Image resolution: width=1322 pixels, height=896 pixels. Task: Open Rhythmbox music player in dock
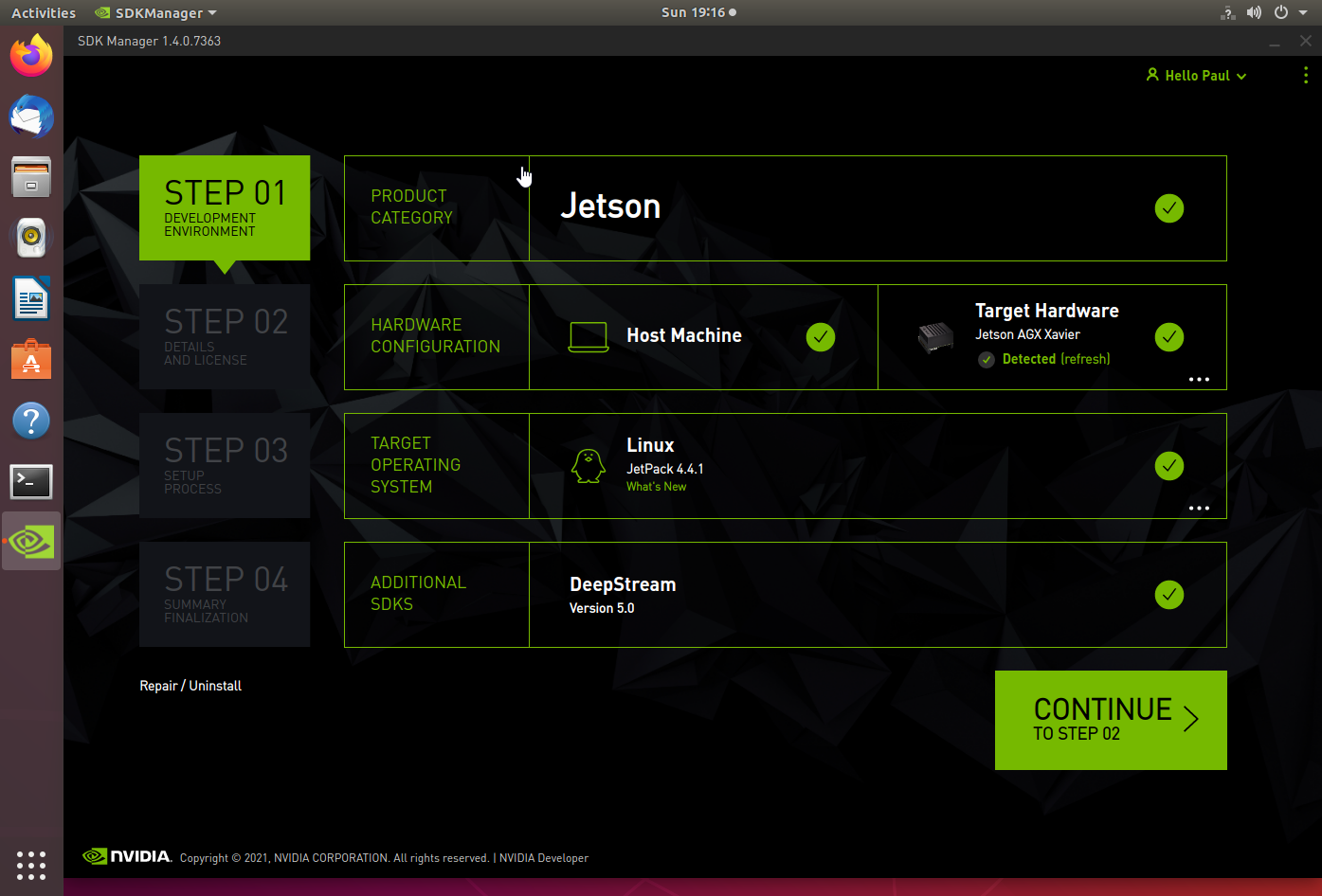coord(31,238)
